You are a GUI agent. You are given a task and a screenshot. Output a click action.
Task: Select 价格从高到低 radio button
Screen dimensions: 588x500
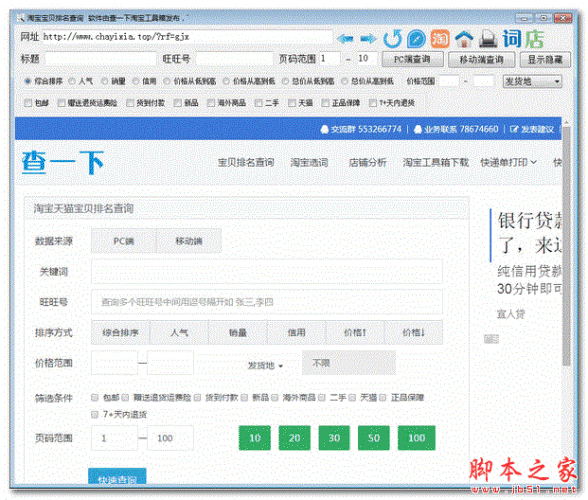click(x=226, y=81)
